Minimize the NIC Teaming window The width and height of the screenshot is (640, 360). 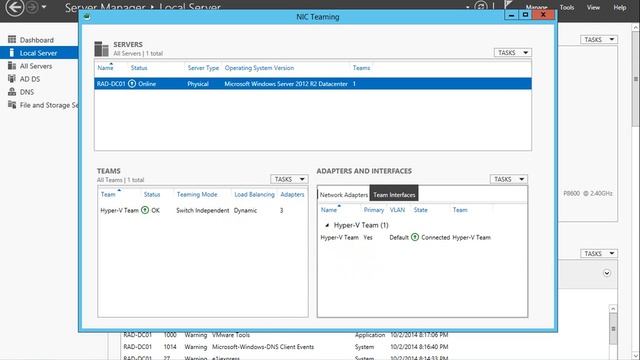[x=511, y=15]
